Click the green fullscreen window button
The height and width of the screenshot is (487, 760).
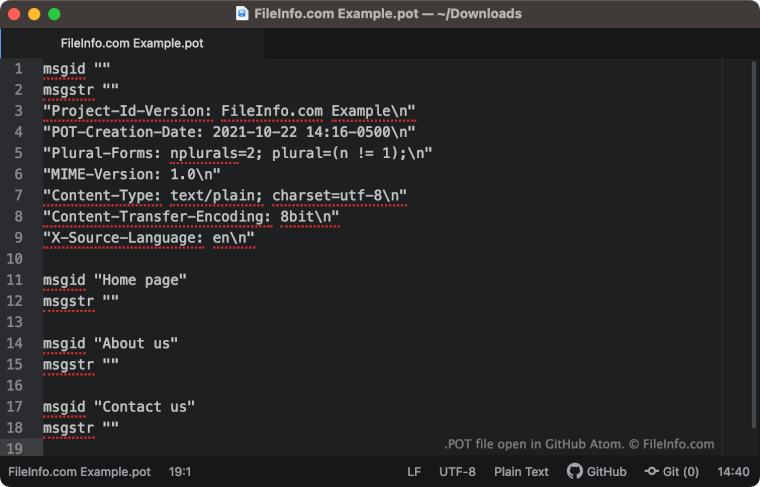pos(54,14)
